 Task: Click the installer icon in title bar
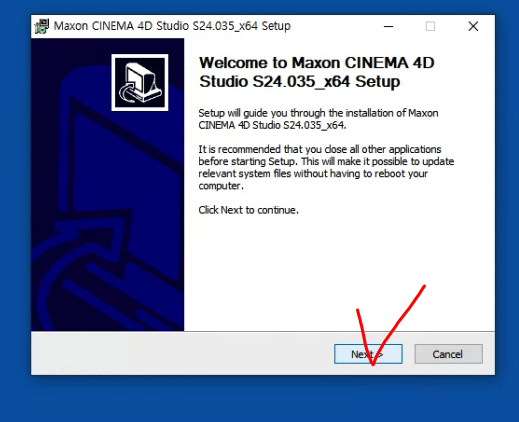point(42,26)
